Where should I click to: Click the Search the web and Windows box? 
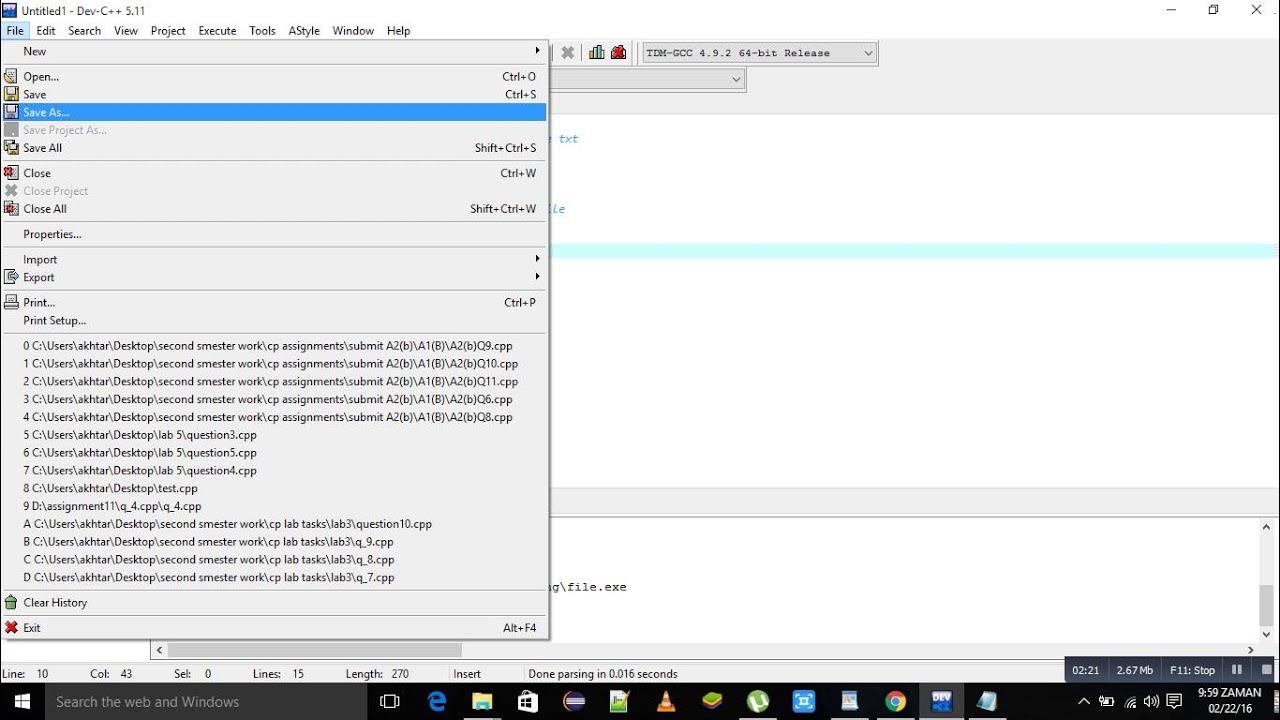[205, 701]
